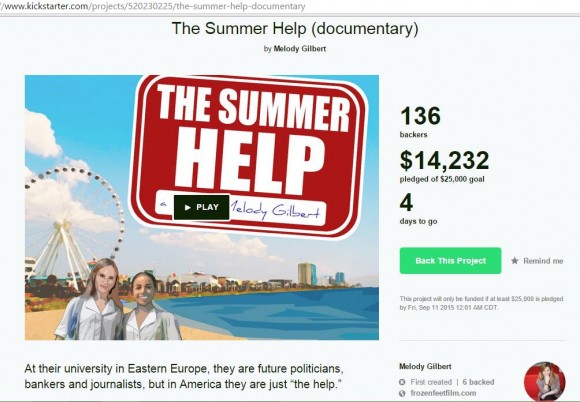580x402 pixels.
Task: Click the two women in the video thumbnail
Action: (118, 300)
